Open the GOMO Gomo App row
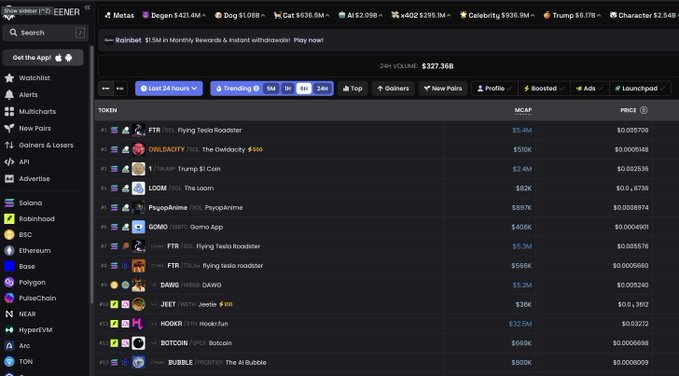 [387, 227]
